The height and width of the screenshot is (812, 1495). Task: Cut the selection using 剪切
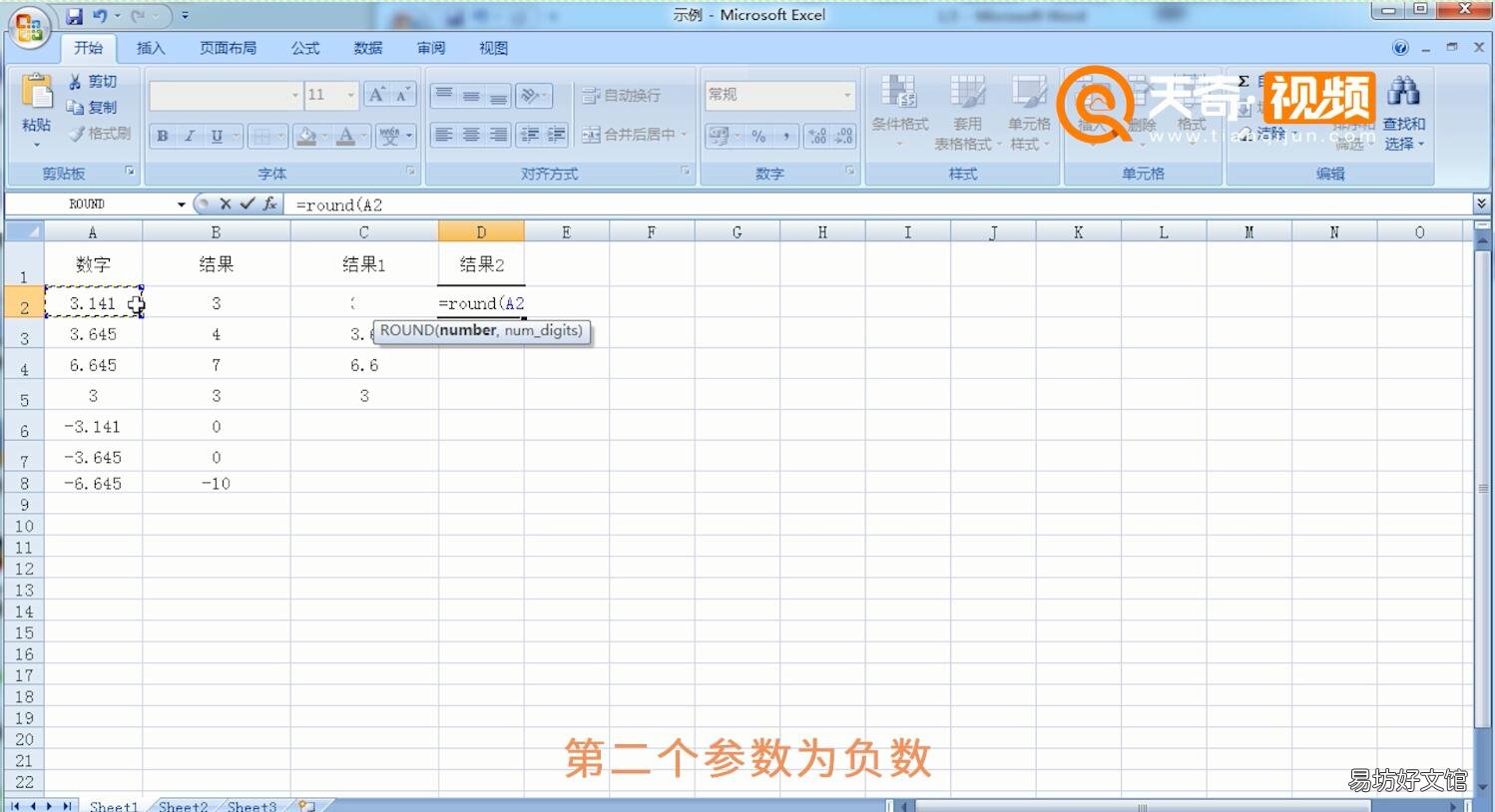tap(93, 82)
